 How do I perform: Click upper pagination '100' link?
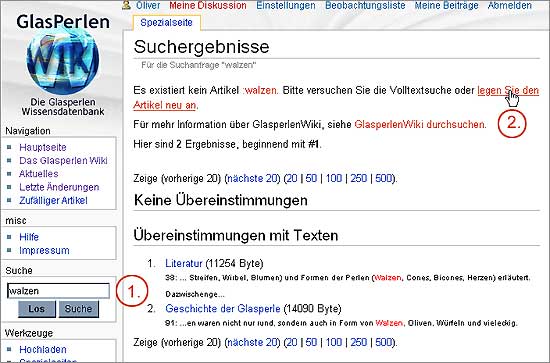tap(334, 179)
